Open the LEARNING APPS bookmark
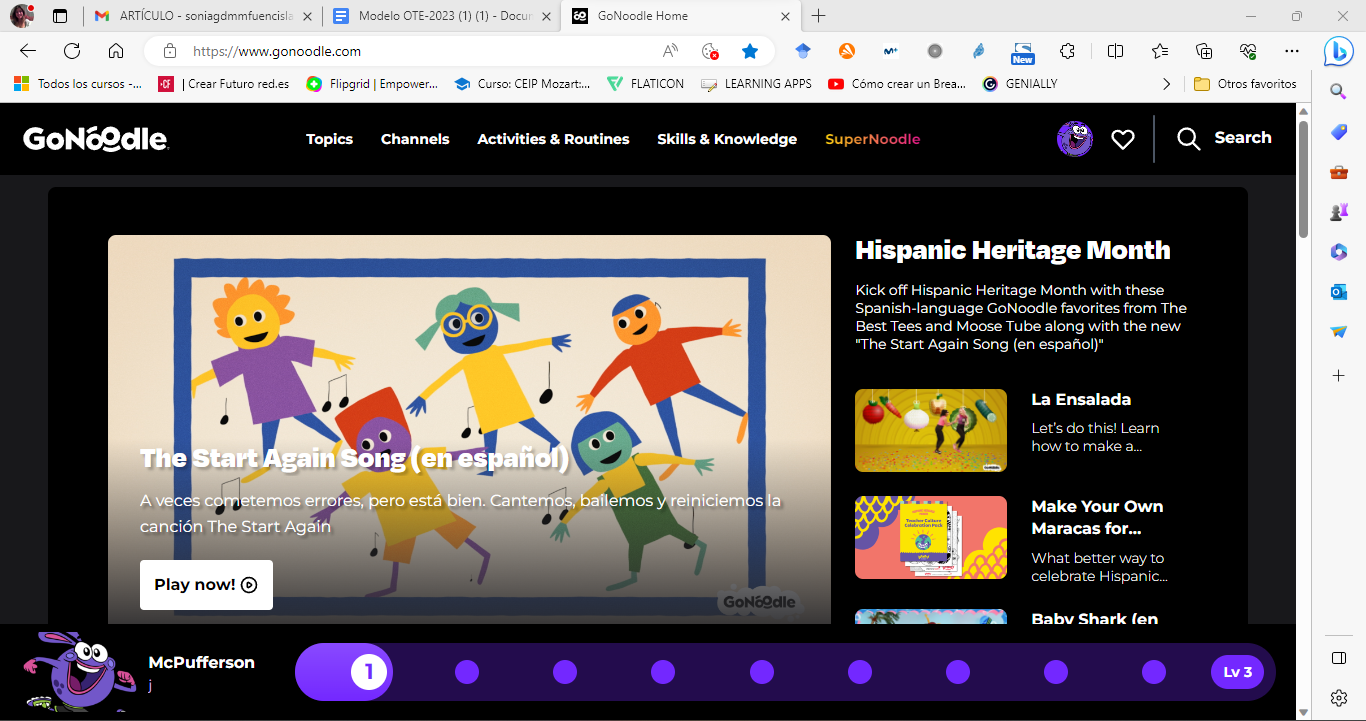Viewport: 1366px width, 721px height. tap(757, 84)
